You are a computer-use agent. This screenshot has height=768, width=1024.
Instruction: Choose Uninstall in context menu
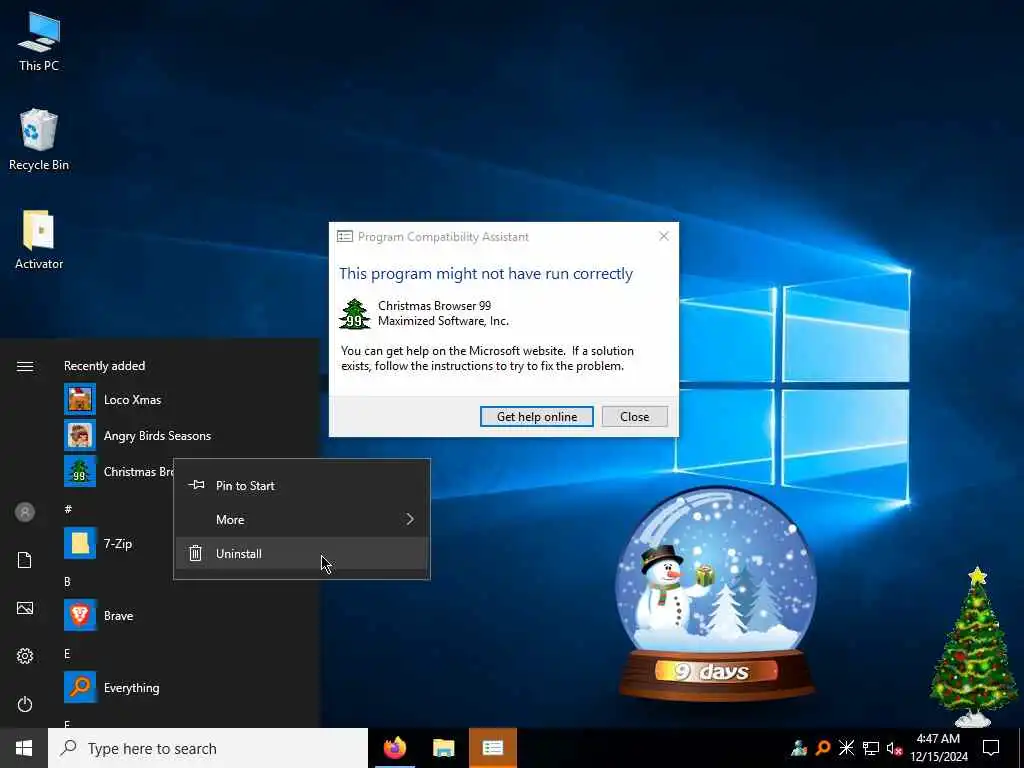(x=302, y=554)
